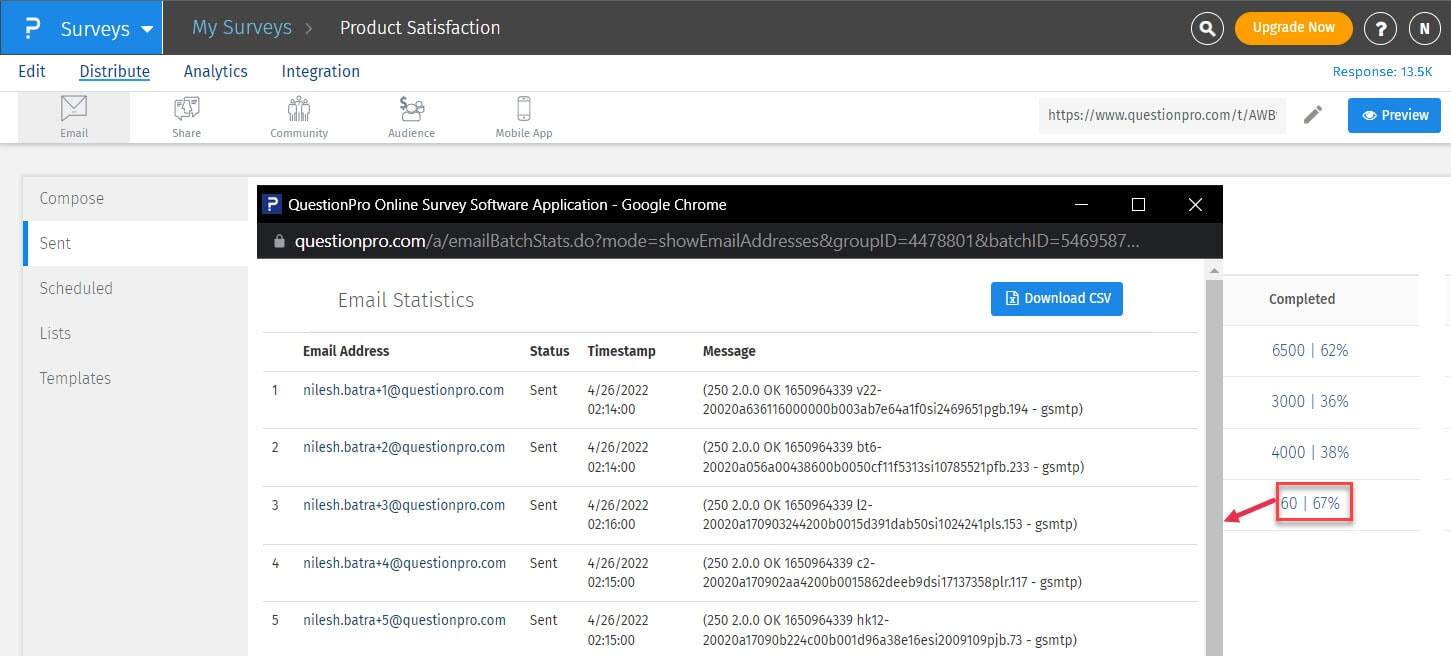The image size is (1451, 656).
Task: Go to the Edit tab
Action: pyautogui.click(x=32, y=71)
